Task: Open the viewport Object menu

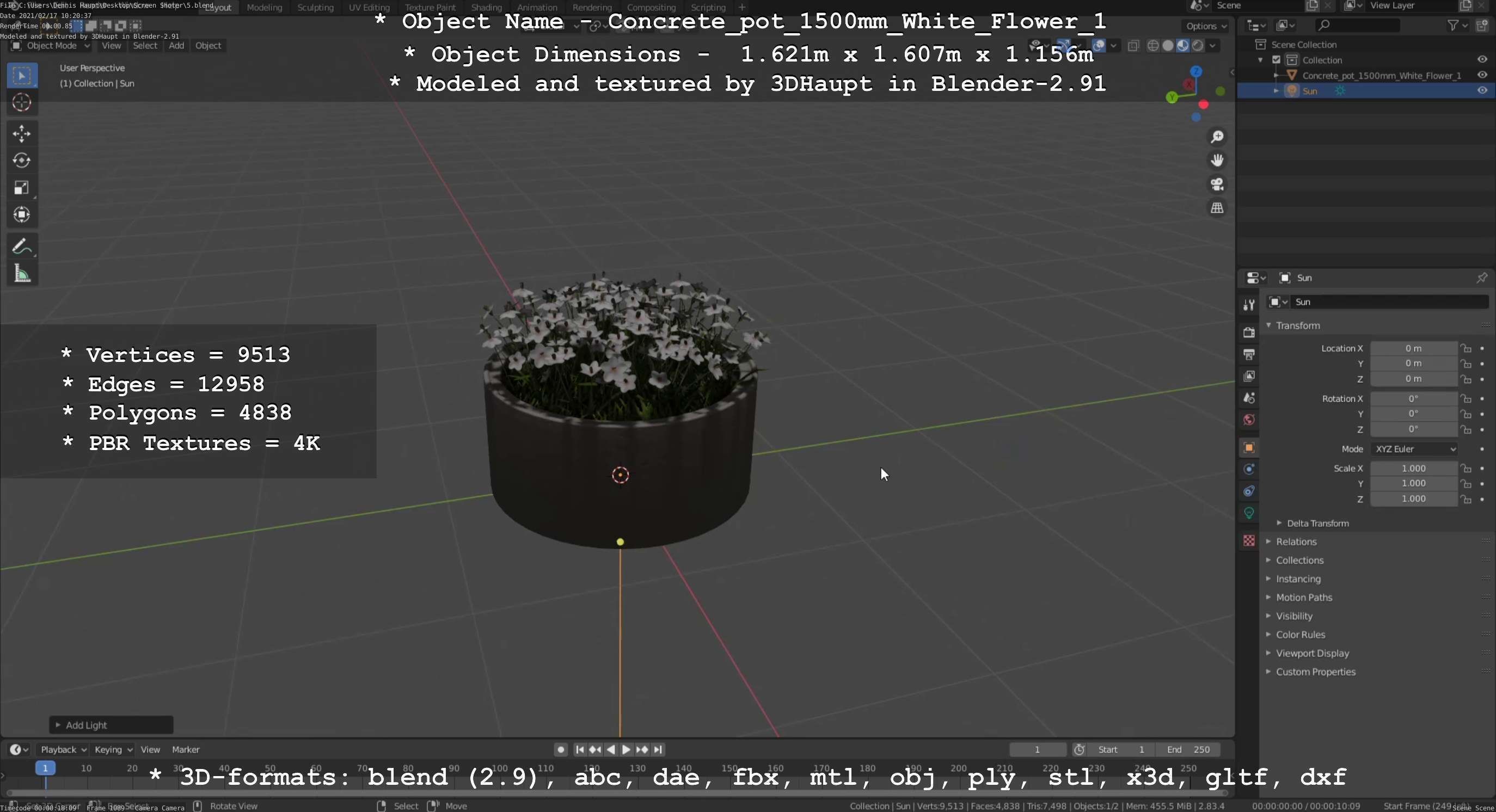Action: pyautogui.click(x=208, y=46)
